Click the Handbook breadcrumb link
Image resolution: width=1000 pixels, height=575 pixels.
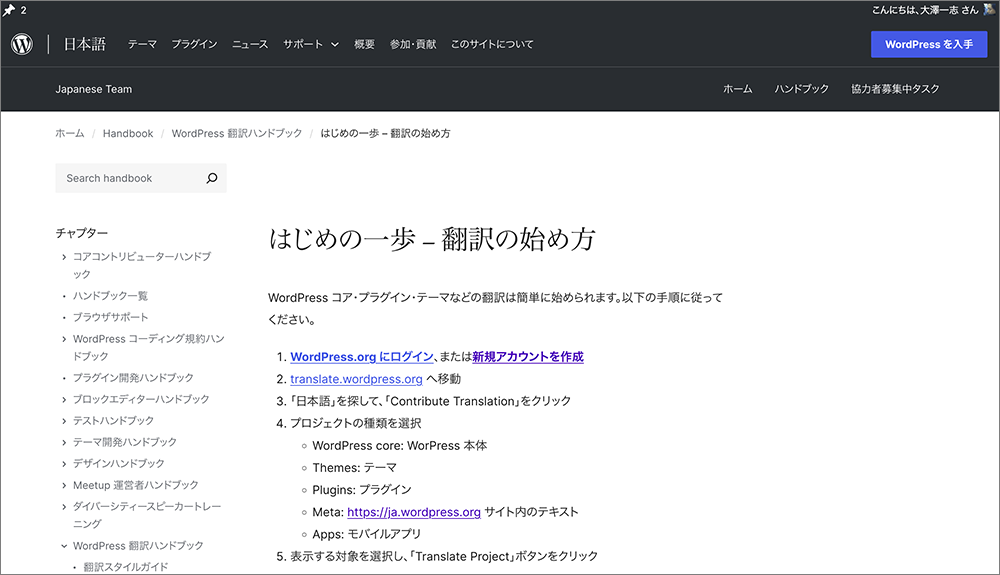(x=128, y=133)
